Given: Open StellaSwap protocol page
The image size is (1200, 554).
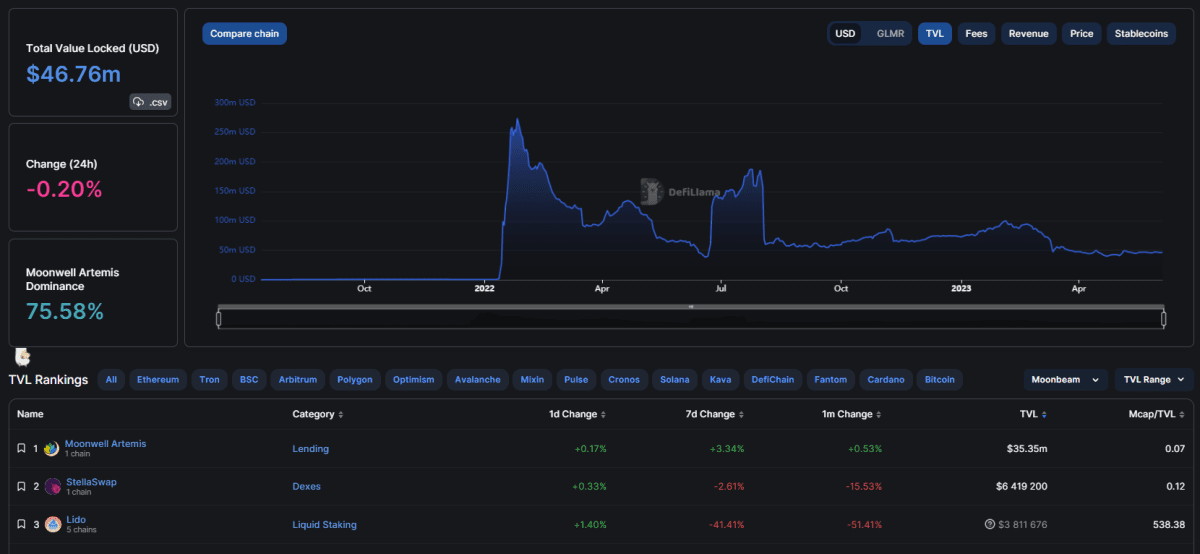Looking at the screenshot, I should [91, 481].
